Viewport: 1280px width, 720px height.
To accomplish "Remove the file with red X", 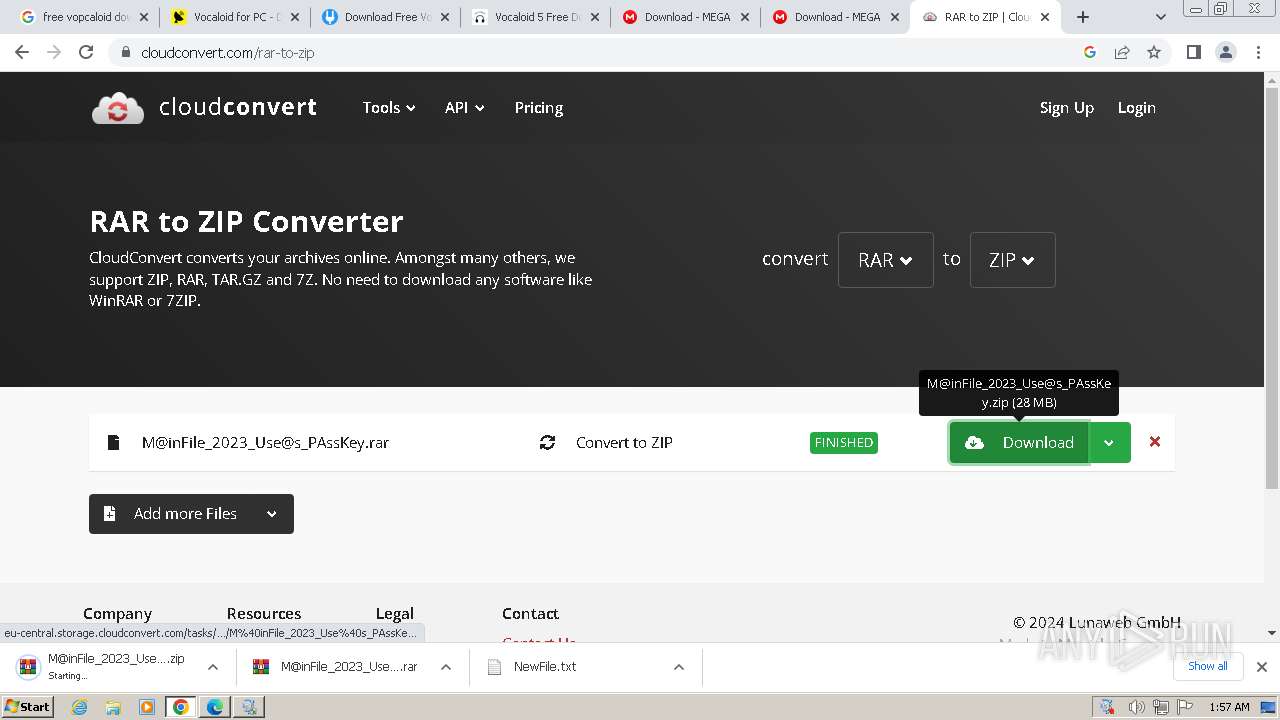I will [1155, 441].
